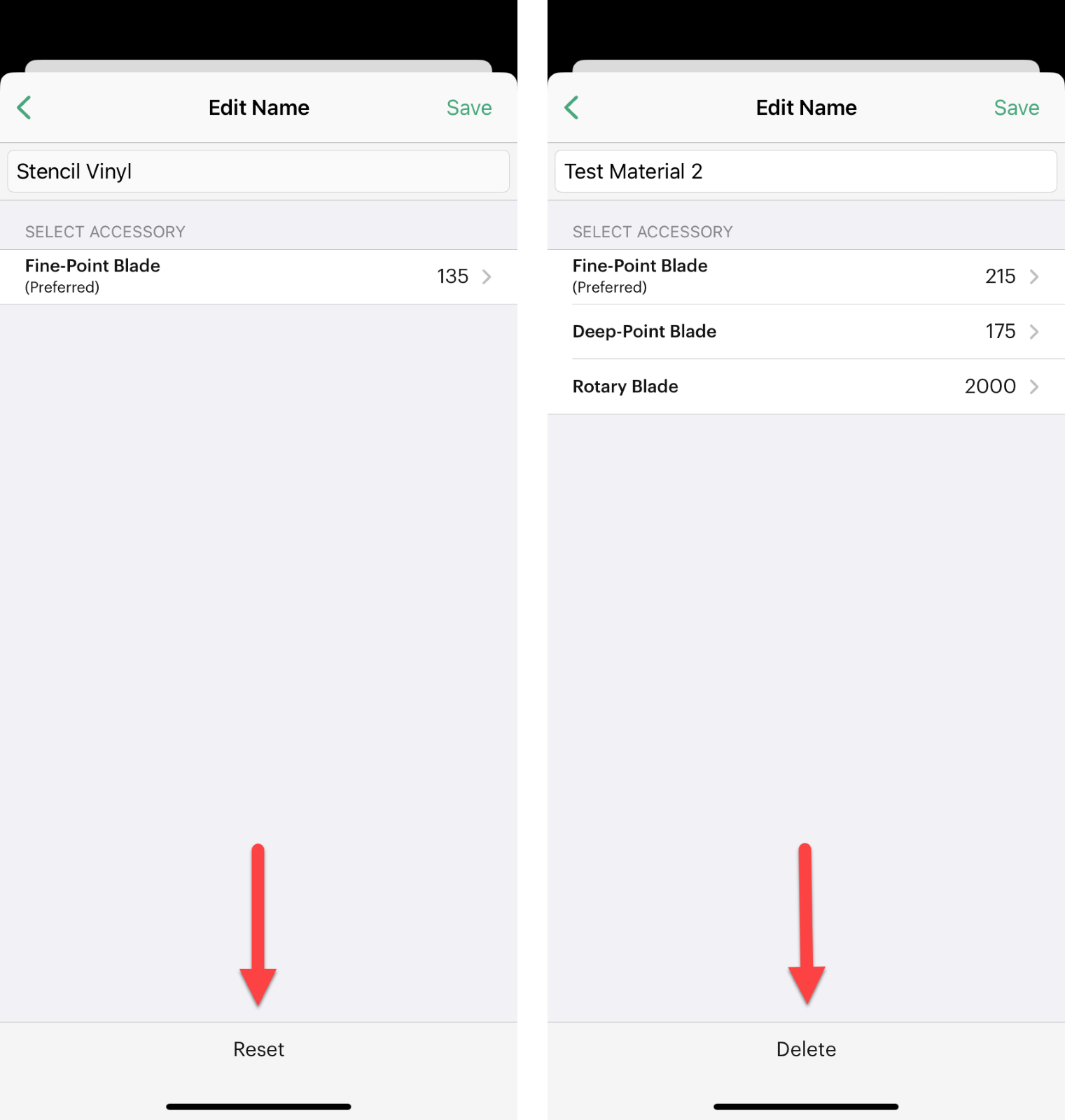
Task: Expand the Rotary Blade accessory row
Action: (x=806, y=386)
